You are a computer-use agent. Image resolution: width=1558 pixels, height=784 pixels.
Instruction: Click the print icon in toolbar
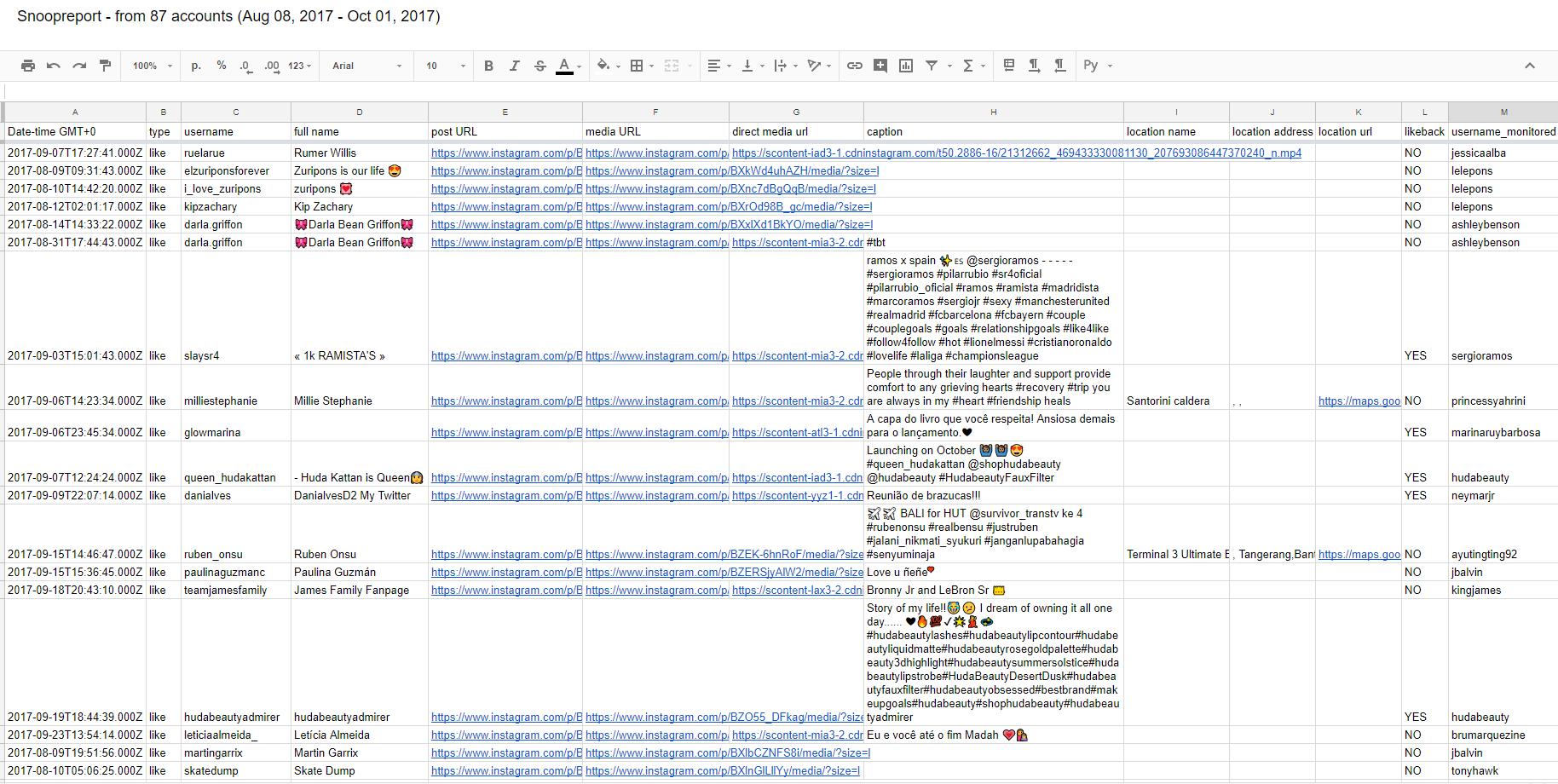coord(28,66)
